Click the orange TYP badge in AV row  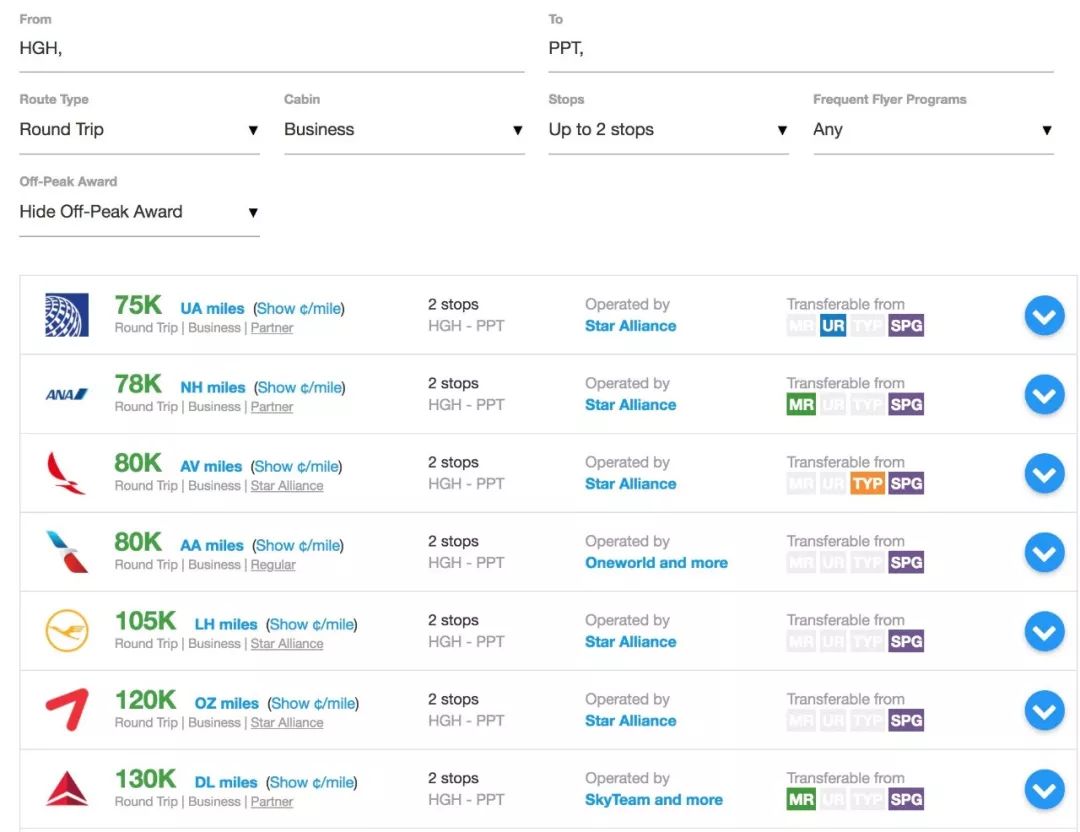[x=867, y=484]
